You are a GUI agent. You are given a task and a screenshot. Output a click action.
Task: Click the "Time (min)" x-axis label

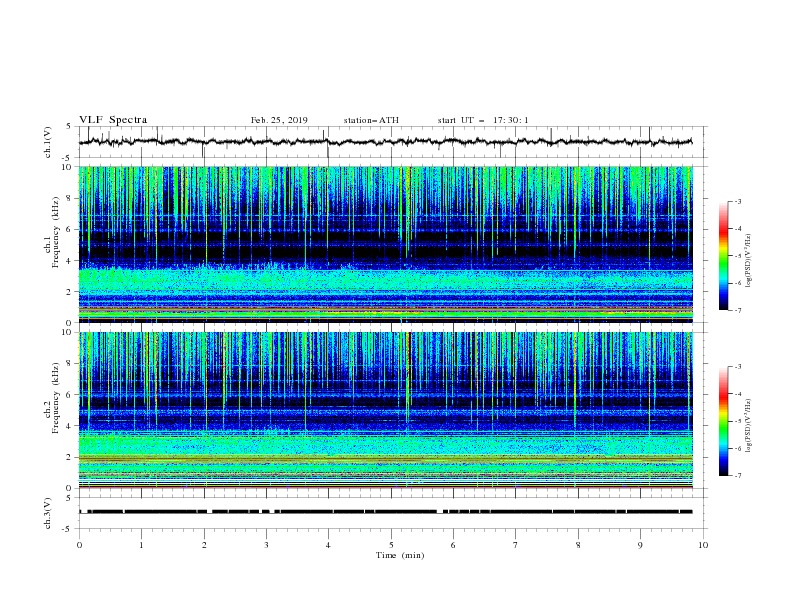(400, 555)
